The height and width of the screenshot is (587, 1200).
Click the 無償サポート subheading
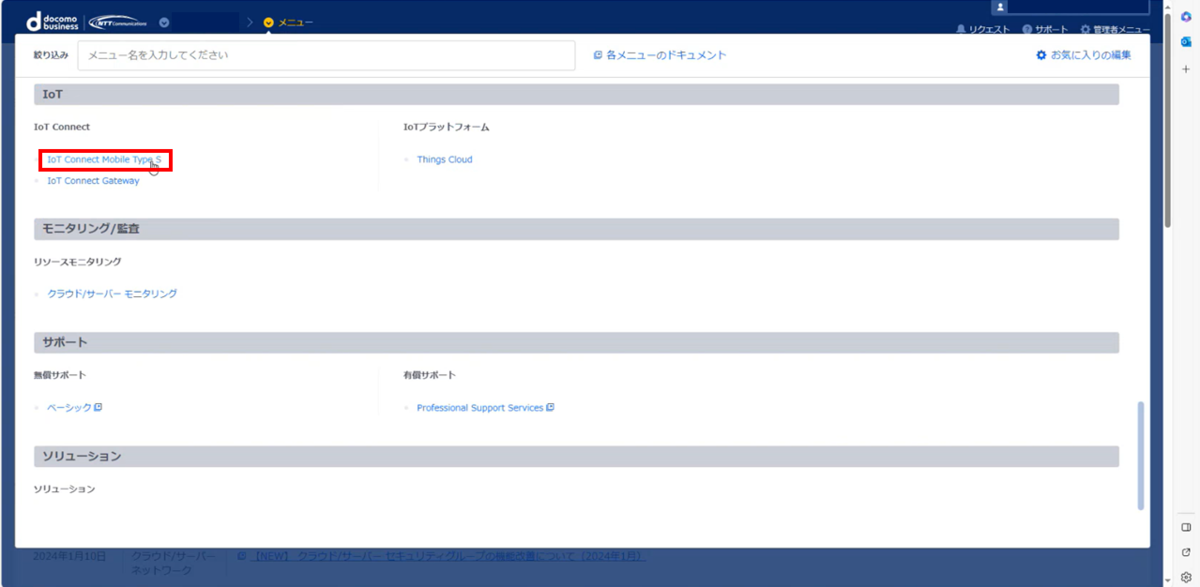[59, 375]
